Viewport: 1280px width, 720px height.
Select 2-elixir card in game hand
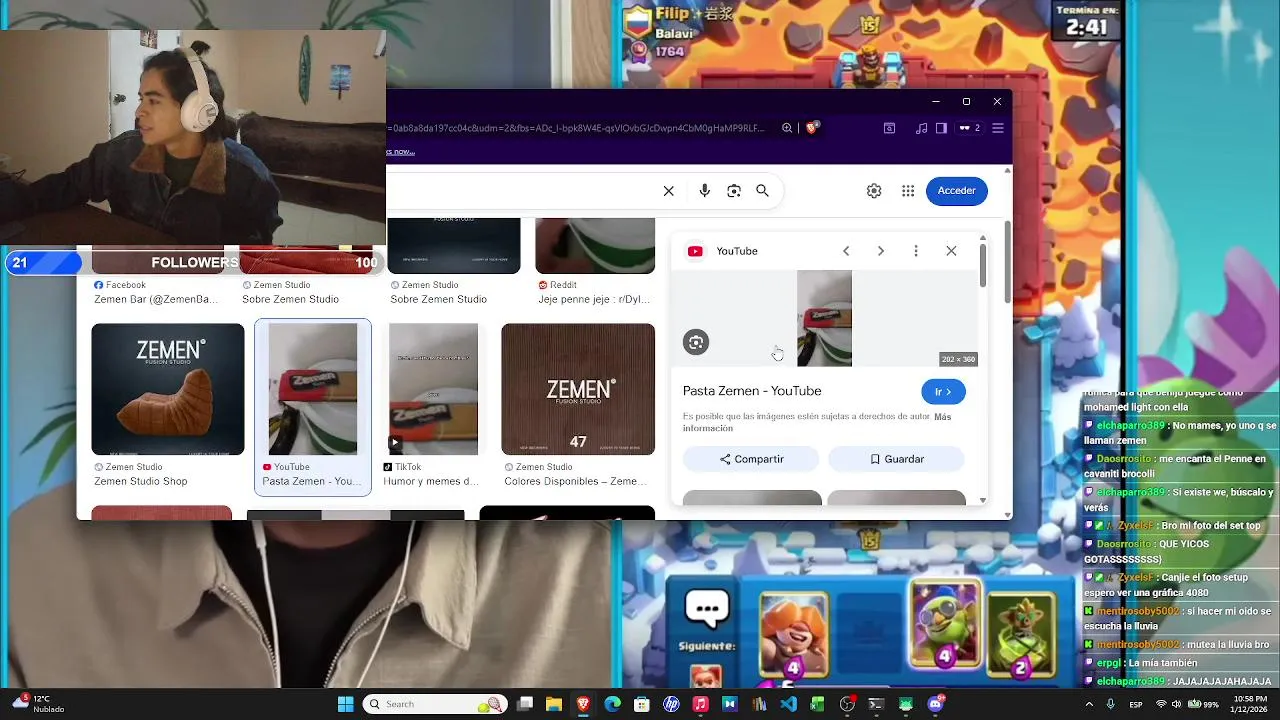(1021, 635)
